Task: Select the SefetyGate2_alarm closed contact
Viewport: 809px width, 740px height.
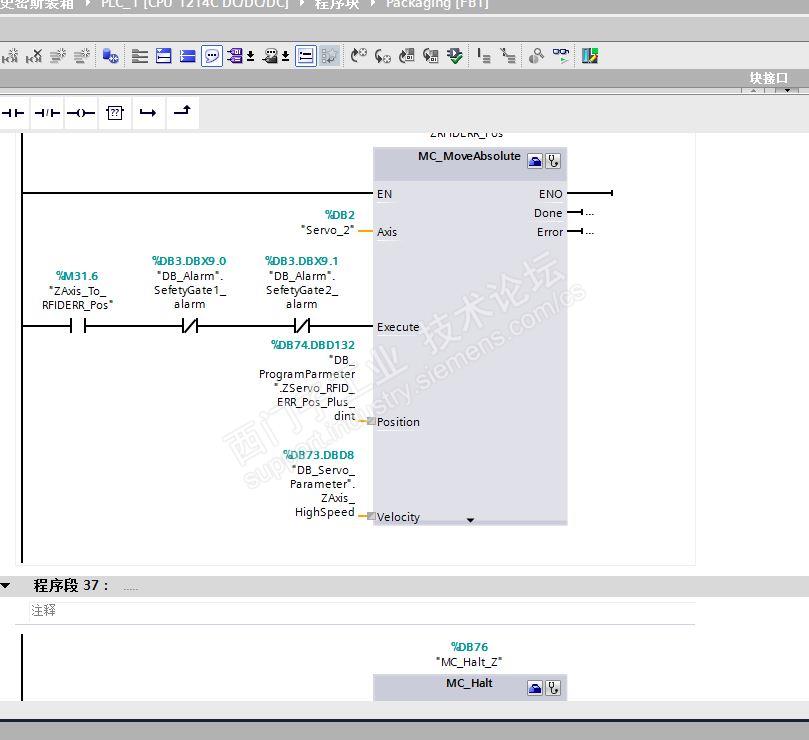Action: [302, 326]
